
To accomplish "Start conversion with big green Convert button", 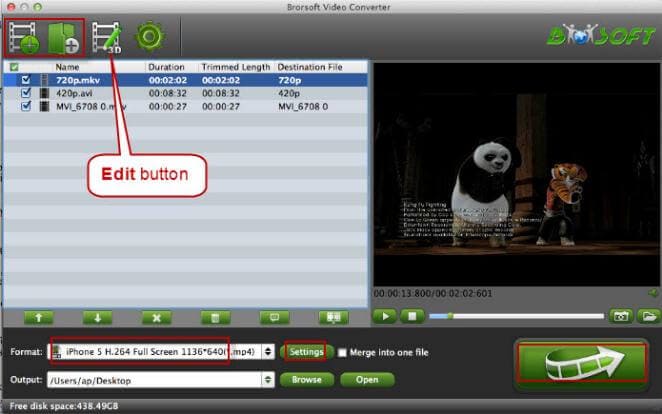I will pos(582,364).
